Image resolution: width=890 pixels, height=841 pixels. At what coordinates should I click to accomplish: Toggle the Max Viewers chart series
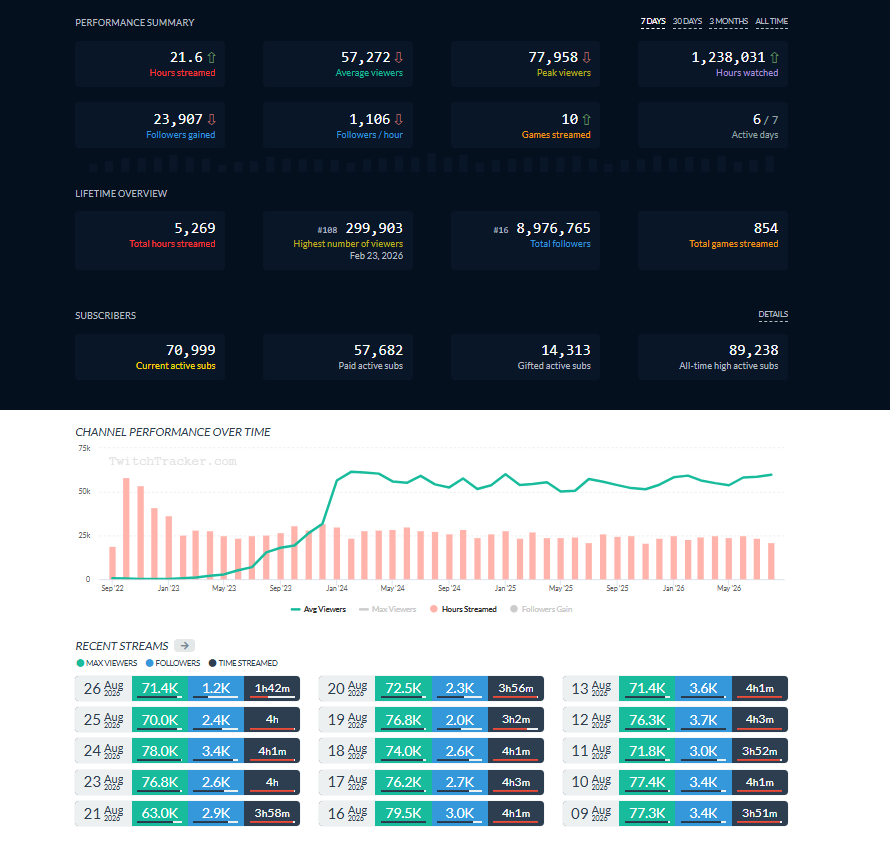click(388, 609)
